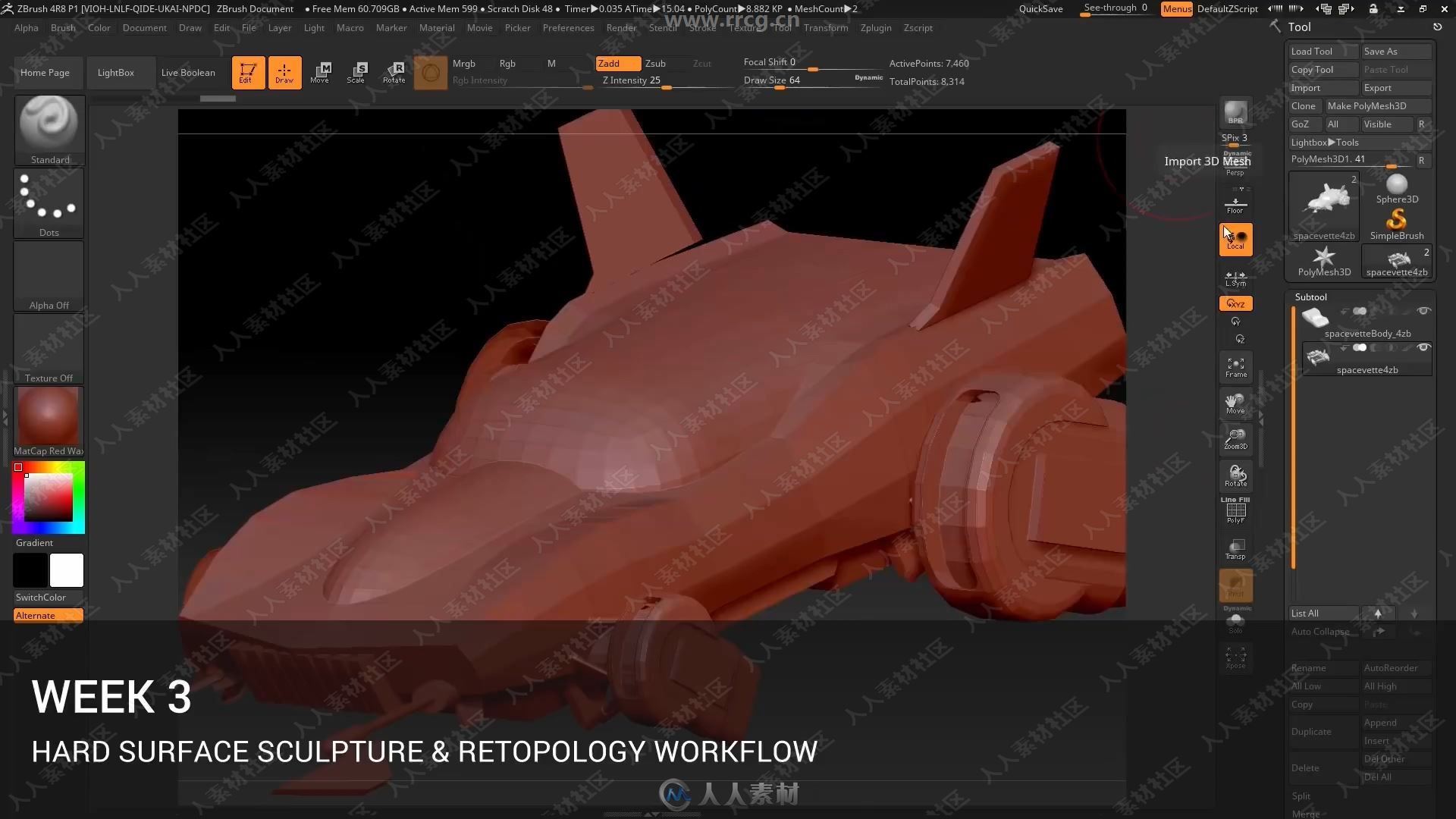Select the Local symmetry L.Sym icon
This screenshot has height=819, width=1456.
[x=1235, y=277]
